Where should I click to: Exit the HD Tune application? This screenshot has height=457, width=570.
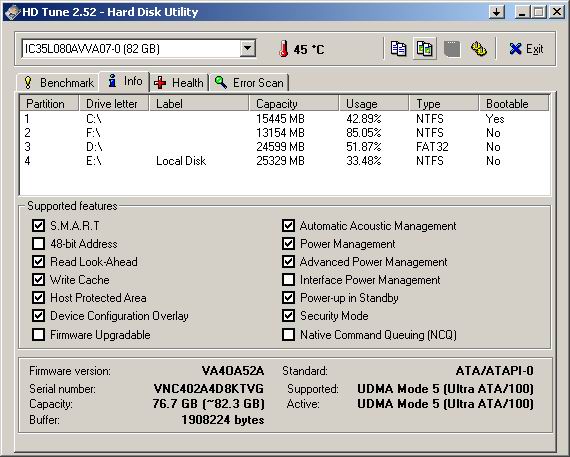tap(526, 49)
